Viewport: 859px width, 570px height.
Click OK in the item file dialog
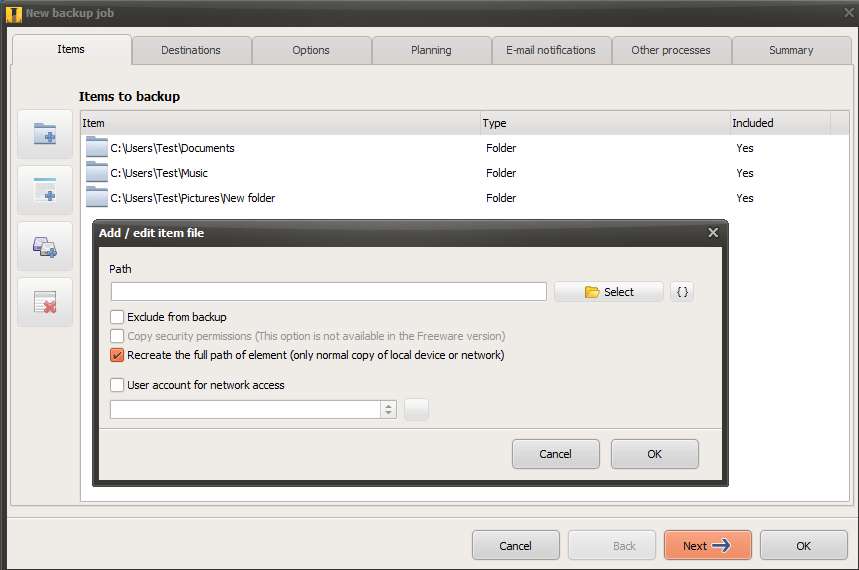click(x=655, y=454)
